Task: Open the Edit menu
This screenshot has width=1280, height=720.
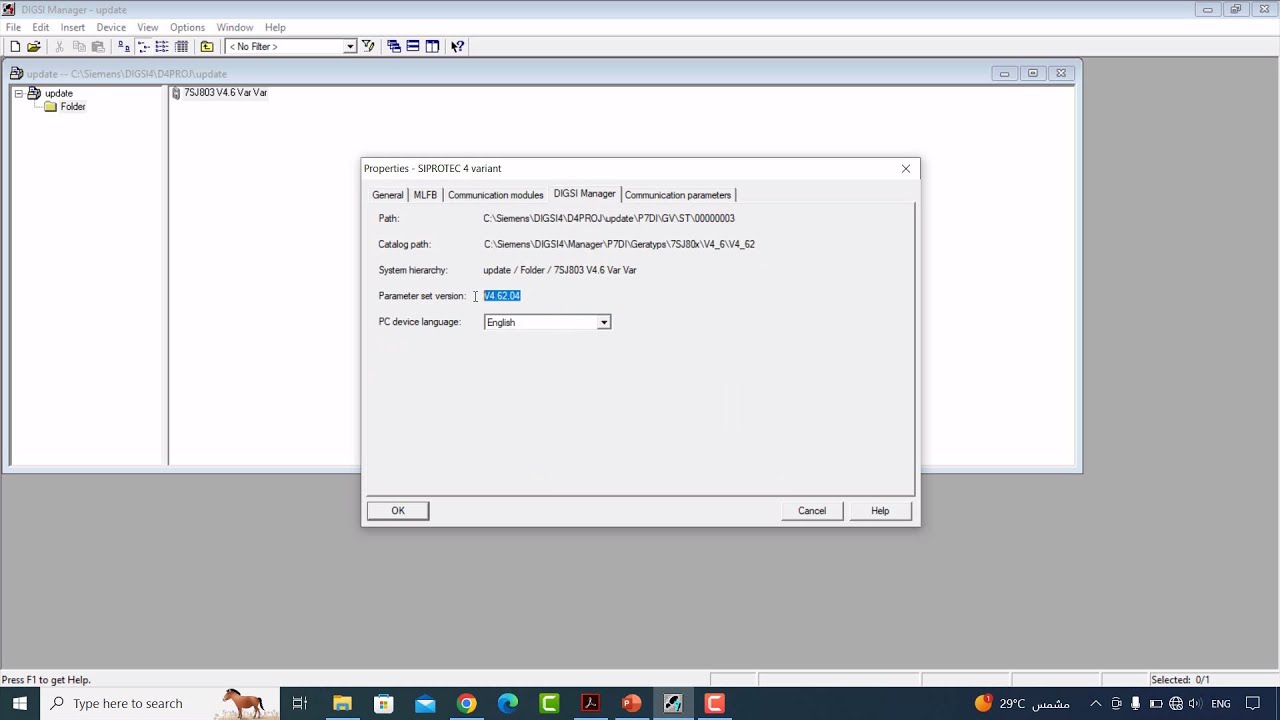Action: 40,27
